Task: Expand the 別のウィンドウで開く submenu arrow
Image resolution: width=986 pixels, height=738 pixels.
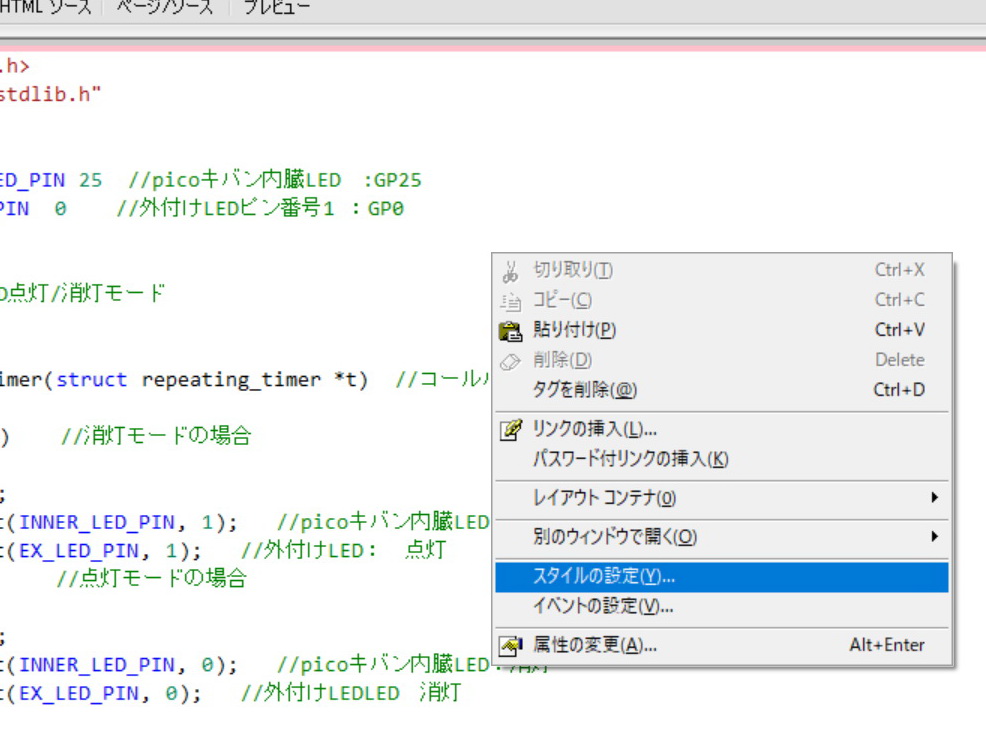Action: click(x=934, y=537)
